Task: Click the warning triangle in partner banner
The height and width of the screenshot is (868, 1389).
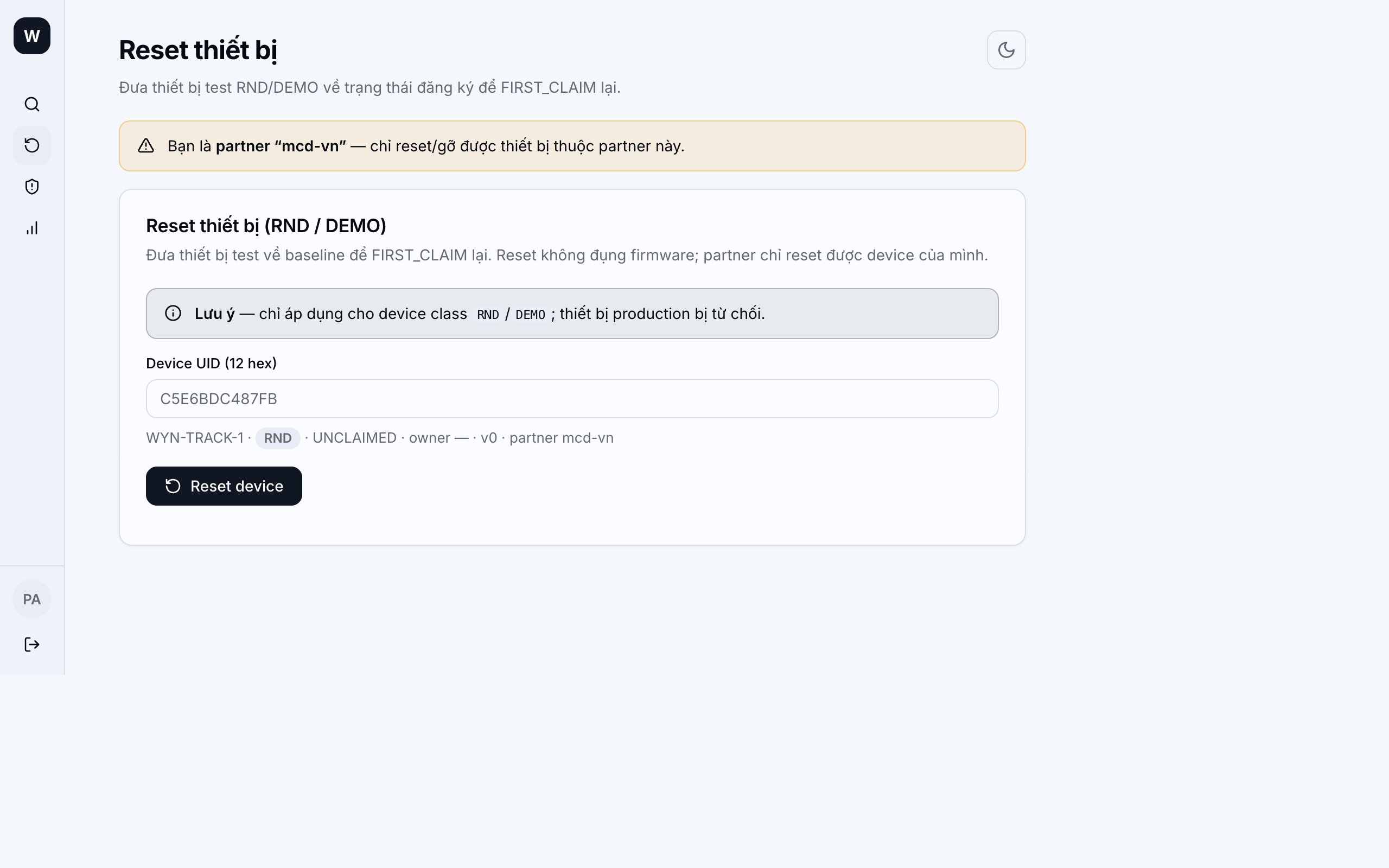Action: pyautogui.click(x=146, y=146)
